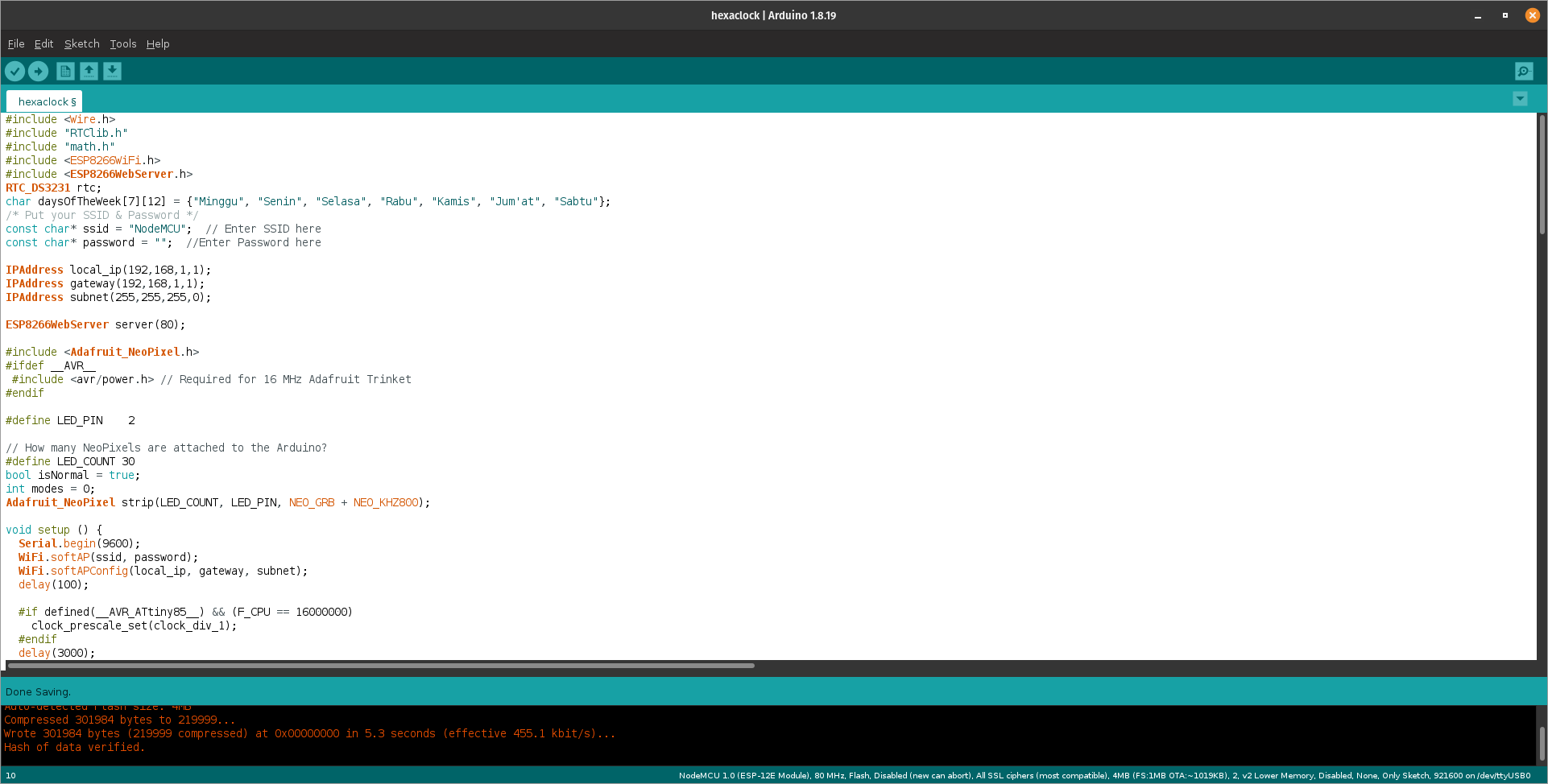This screenshot has height=784, width=1548.
Task: Click the 'bool isNormal = true;' line
Action: pyautogui.click(x=73, y=476)
